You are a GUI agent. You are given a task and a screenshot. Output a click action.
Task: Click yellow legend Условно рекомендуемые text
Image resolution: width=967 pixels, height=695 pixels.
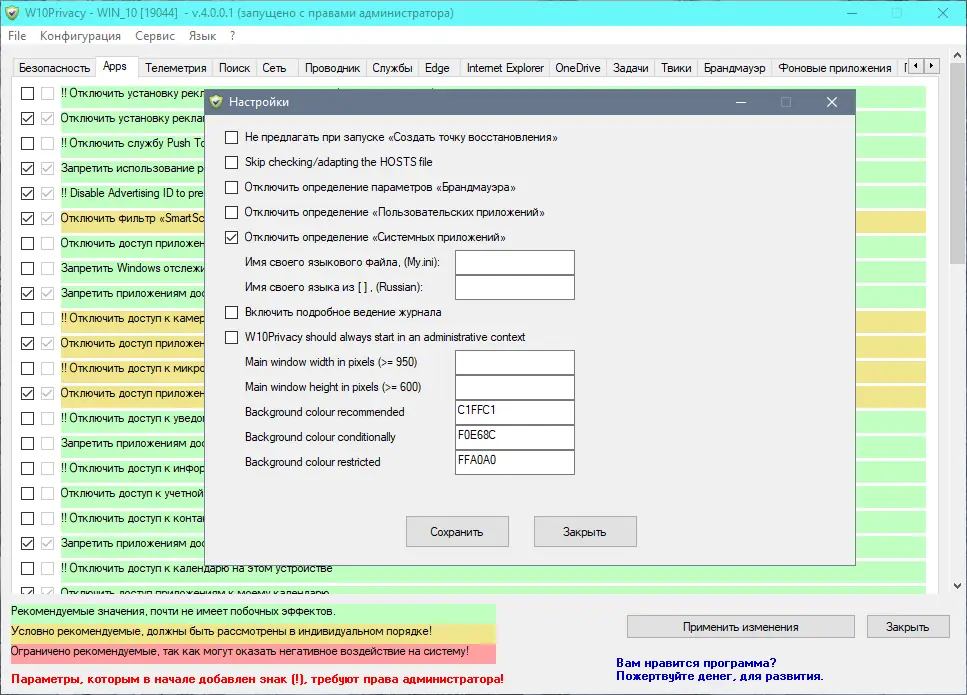pyautogui.click(x=221, y=631)
